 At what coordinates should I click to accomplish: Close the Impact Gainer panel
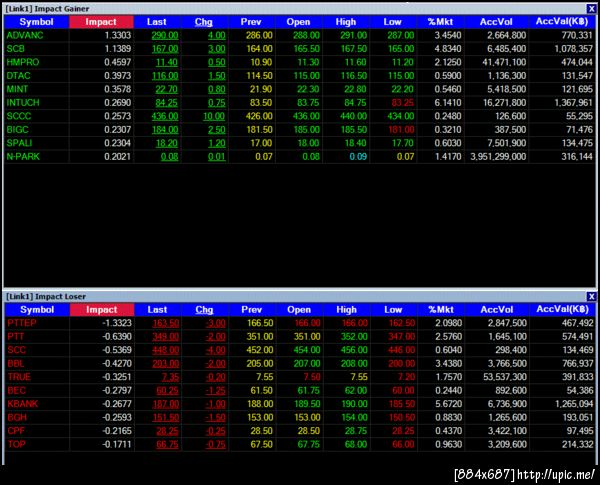point(591,8)
